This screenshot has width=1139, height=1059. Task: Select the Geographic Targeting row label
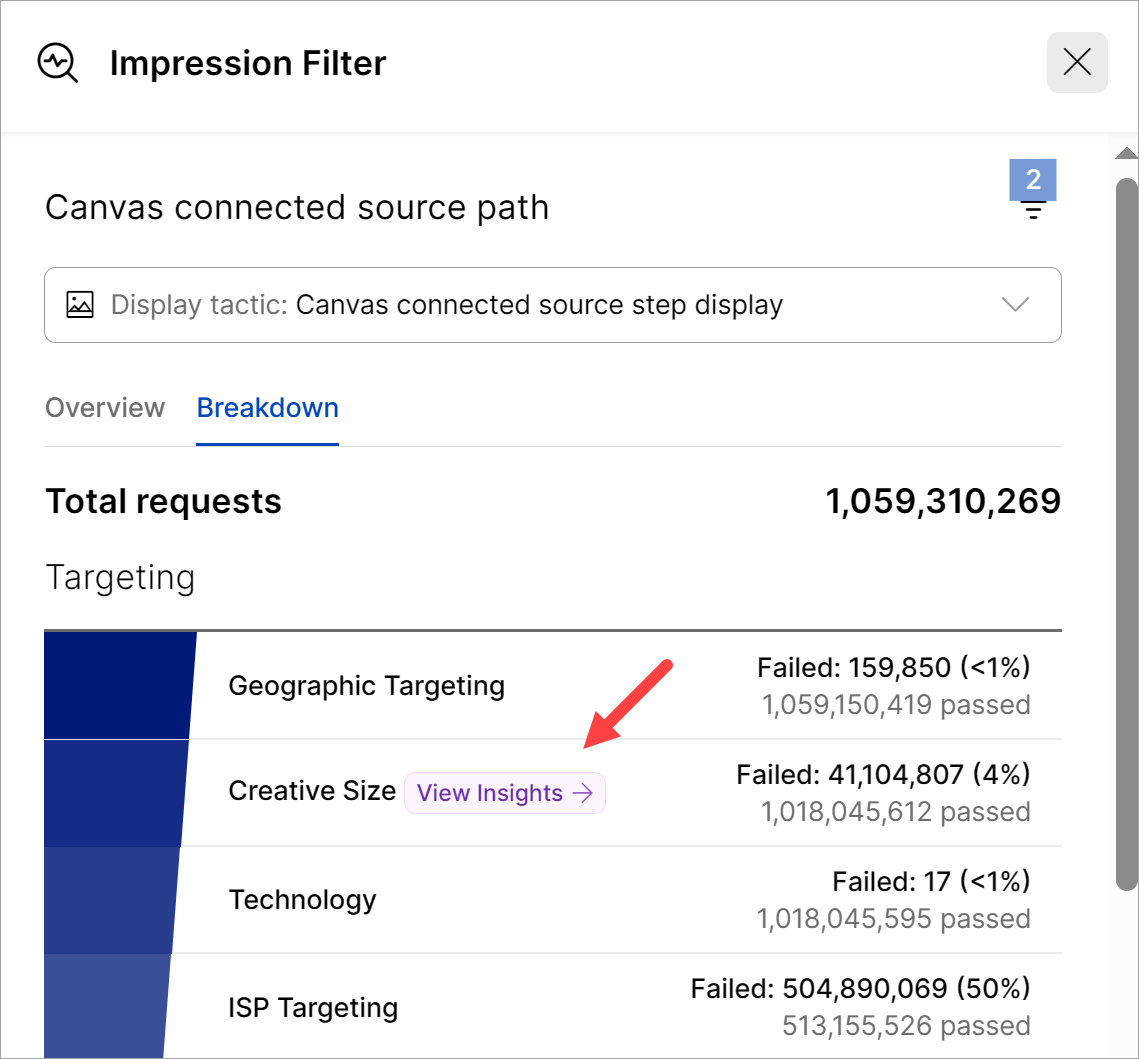tap(366, 686)
